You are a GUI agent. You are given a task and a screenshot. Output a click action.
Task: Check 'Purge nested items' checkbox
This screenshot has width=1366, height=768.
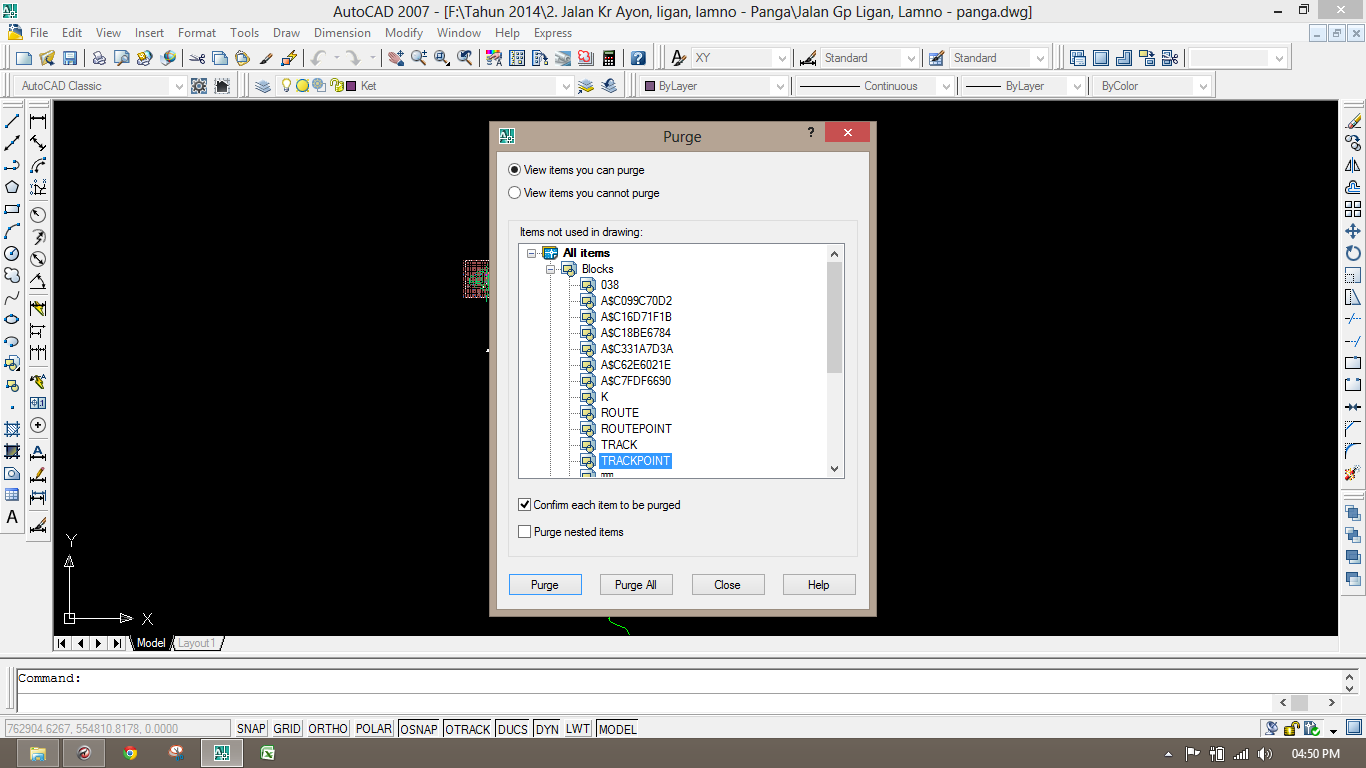pyautogui.click(x=524, y=532)
